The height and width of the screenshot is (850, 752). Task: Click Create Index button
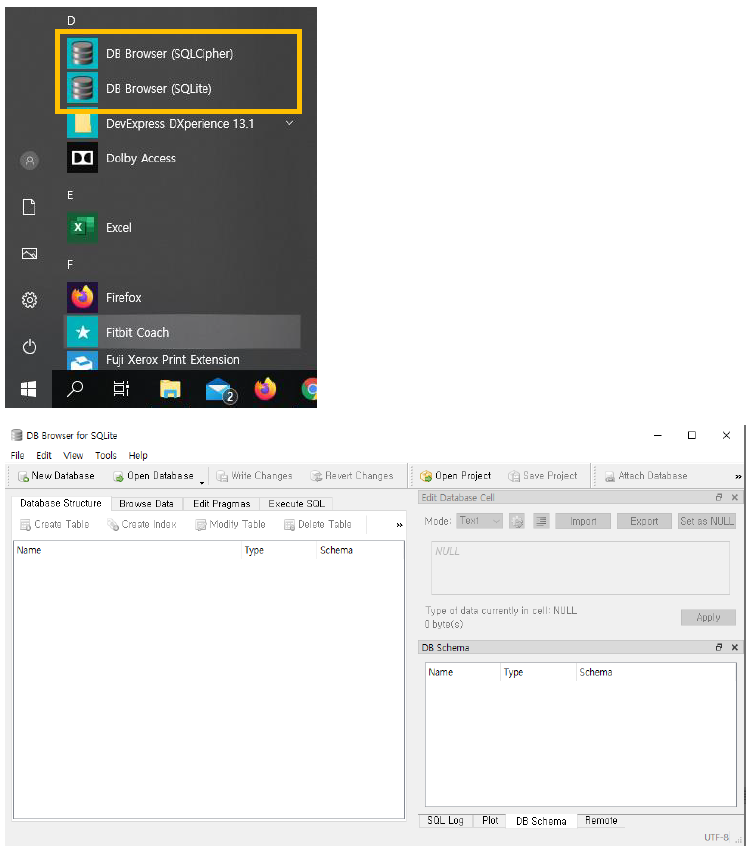pos(142,524)
